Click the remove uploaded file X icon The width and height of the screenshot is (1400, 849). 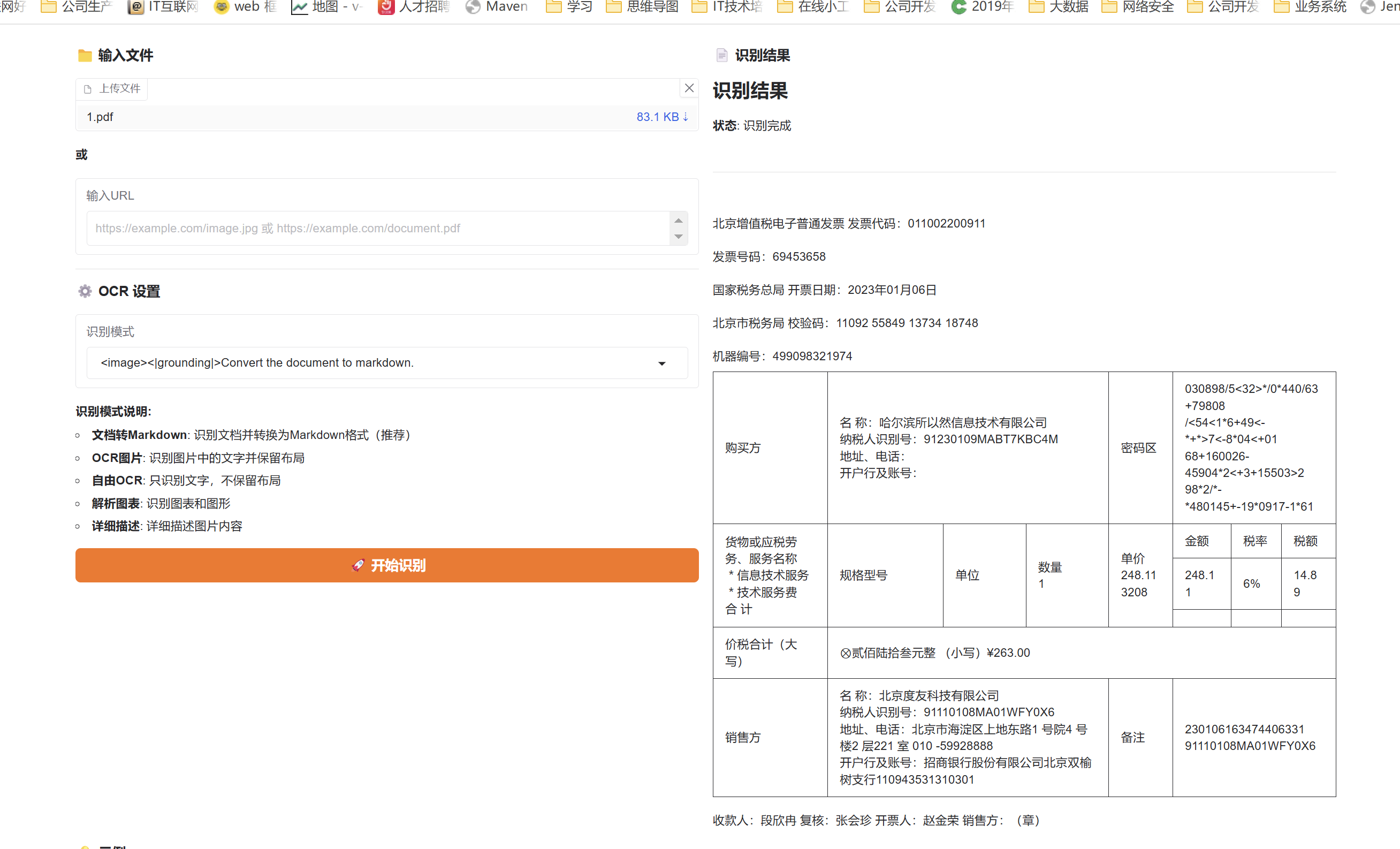pos(689,88)
